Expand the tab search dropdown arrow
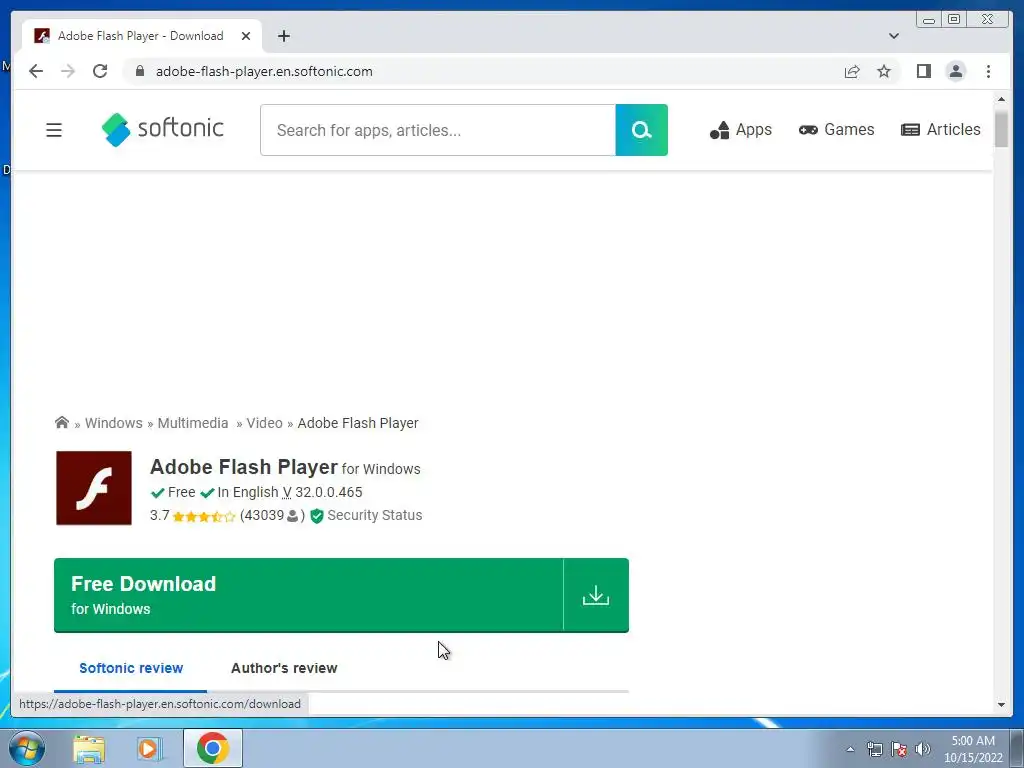 (893, 36)
